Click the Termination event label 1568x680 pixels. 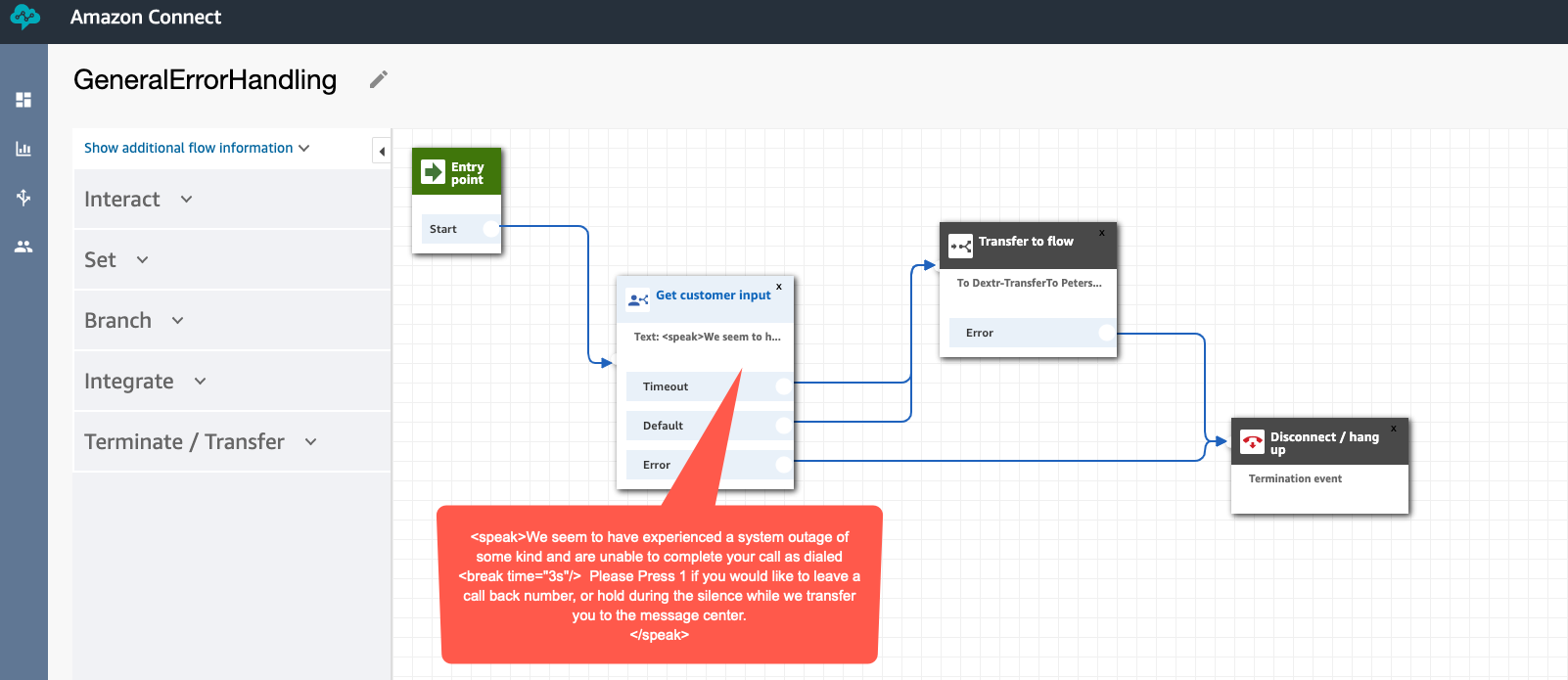coord(1295,478)
